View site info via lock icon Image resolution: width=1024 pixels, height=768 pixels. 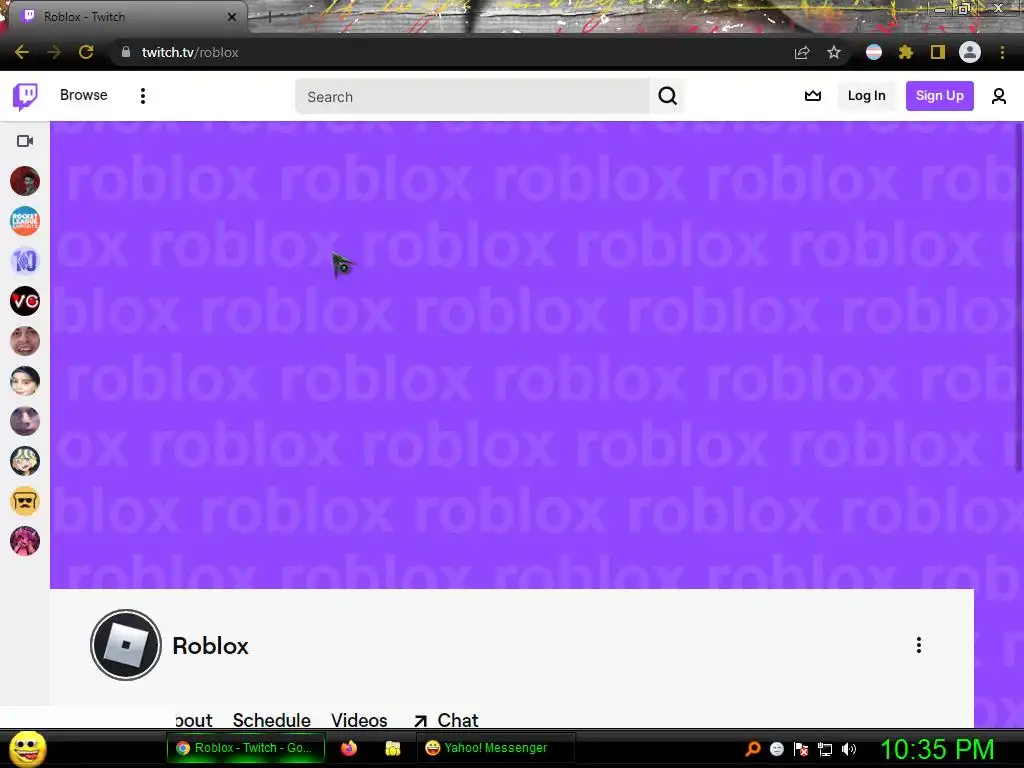click(125, 52)
